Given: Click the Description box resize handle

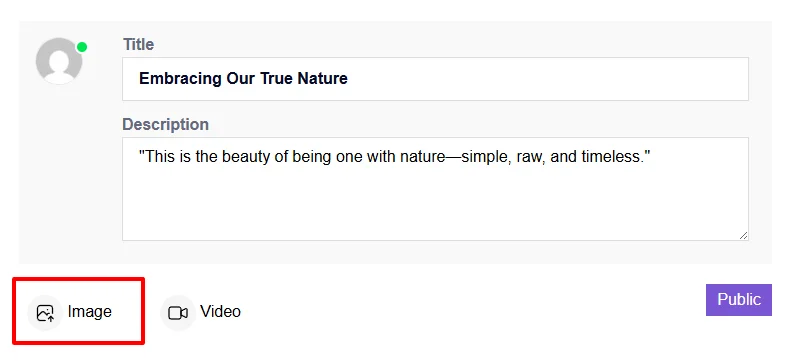Looking at the screenshot, I should coord(744,235).
